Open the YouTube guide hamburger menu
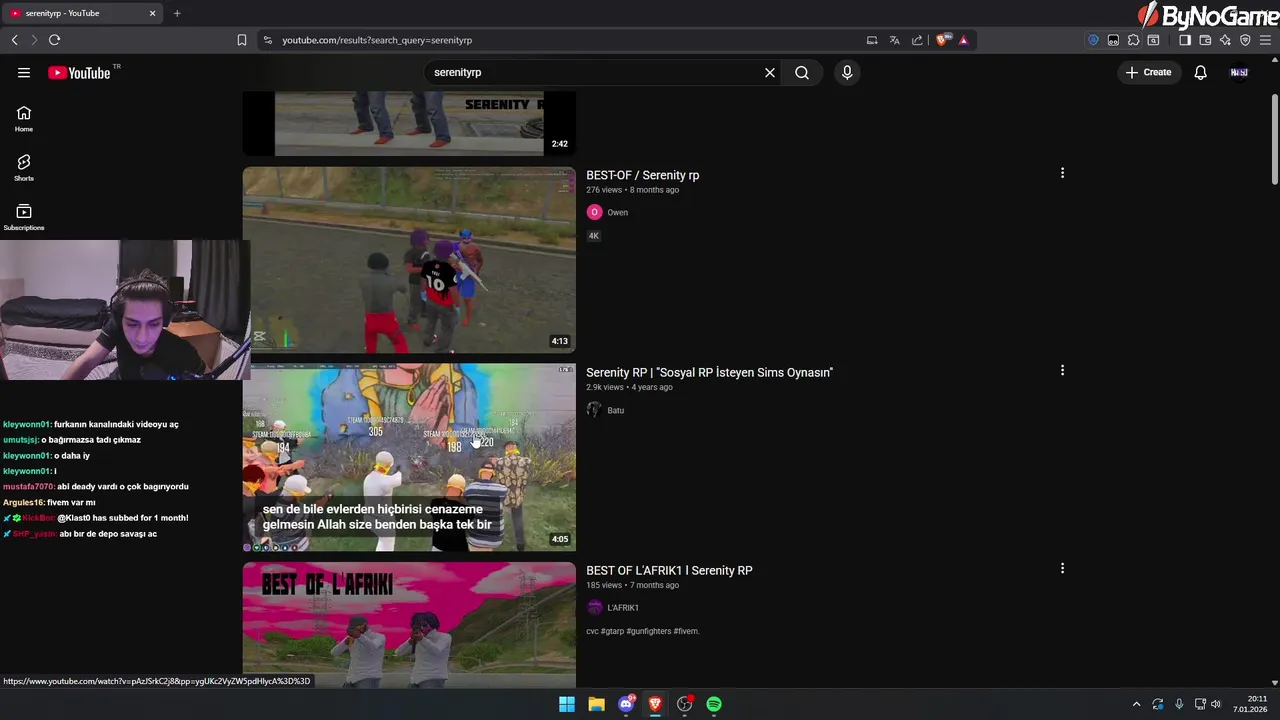Image resolution: width=1280 pixels, height=720 pixels. click(x=24, y=72)
